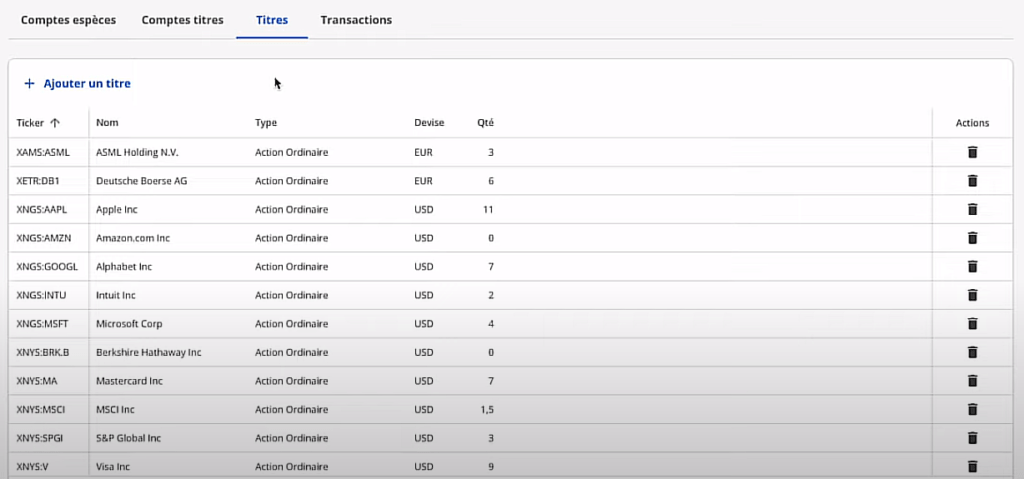Click USD currency in Mastercard row
This screenshot has width=1024, height=479.
pos(424,381)
